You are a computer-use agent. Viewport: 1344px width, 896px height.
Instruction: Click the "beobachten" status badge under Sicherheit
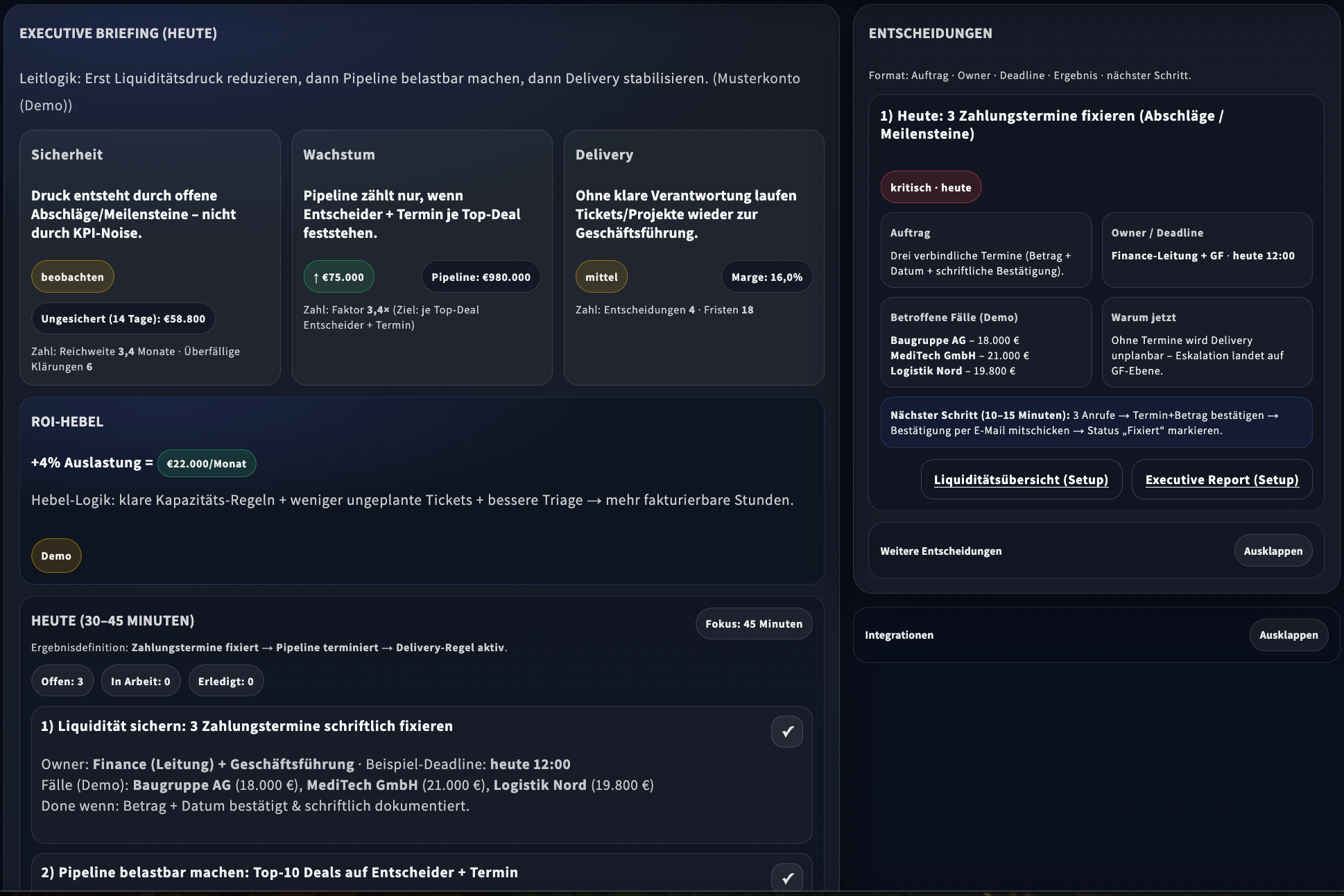pos(72,276)
